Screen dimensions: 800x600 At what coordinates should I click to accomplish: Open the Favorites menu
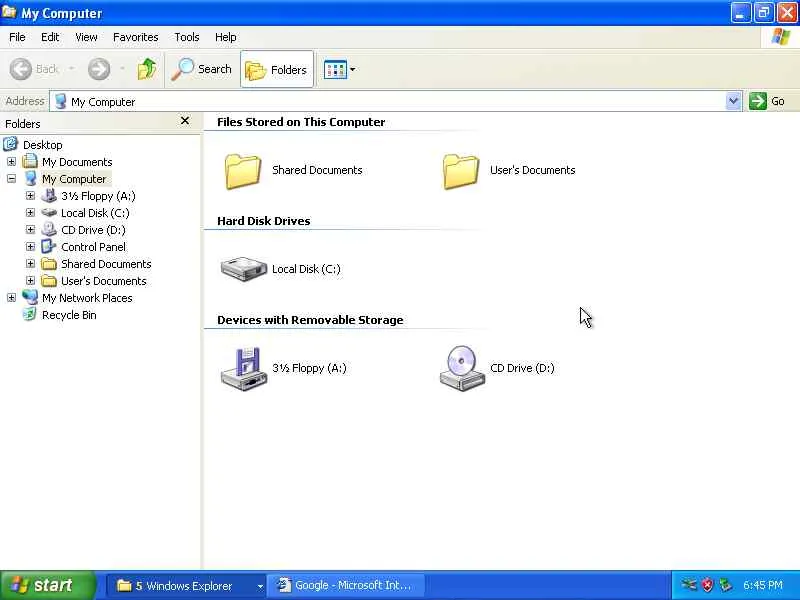(136, 37)
